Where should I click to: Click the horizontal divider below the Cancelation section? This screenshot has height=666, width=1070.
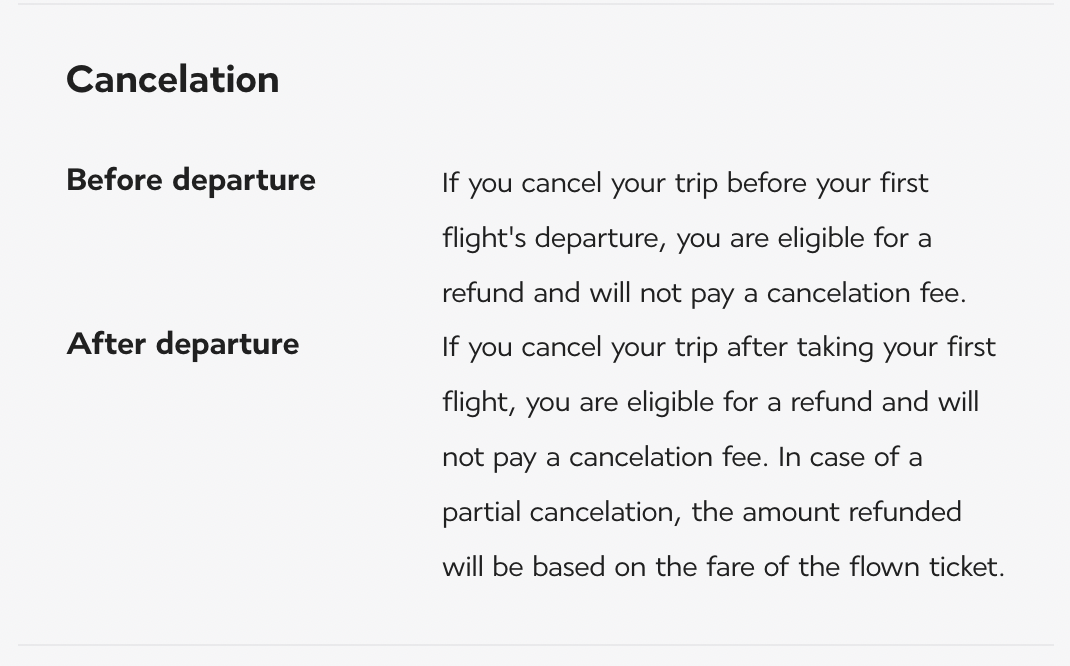pos(535,645)
